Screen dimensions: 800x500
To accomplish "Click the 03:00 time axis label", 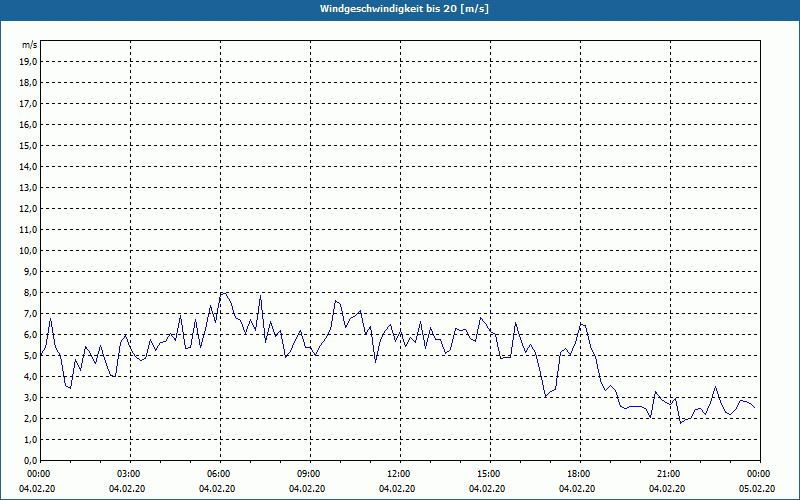I will (x=131, y=474).
